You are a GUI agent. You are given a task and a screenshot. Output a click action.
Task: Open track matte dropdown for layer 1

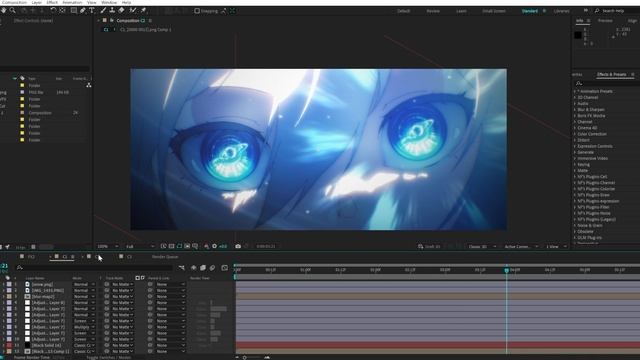point(123,284)
